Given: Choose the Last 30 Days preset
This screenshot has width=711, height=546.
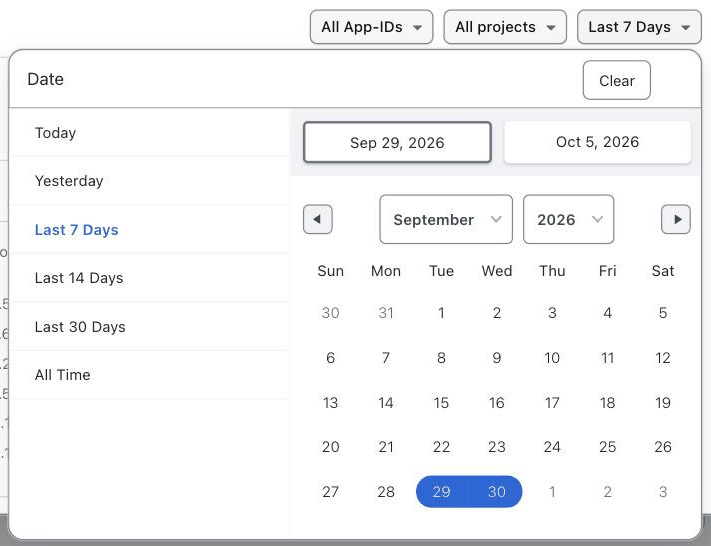Looking at the screenshot, I should click(150, 327).
